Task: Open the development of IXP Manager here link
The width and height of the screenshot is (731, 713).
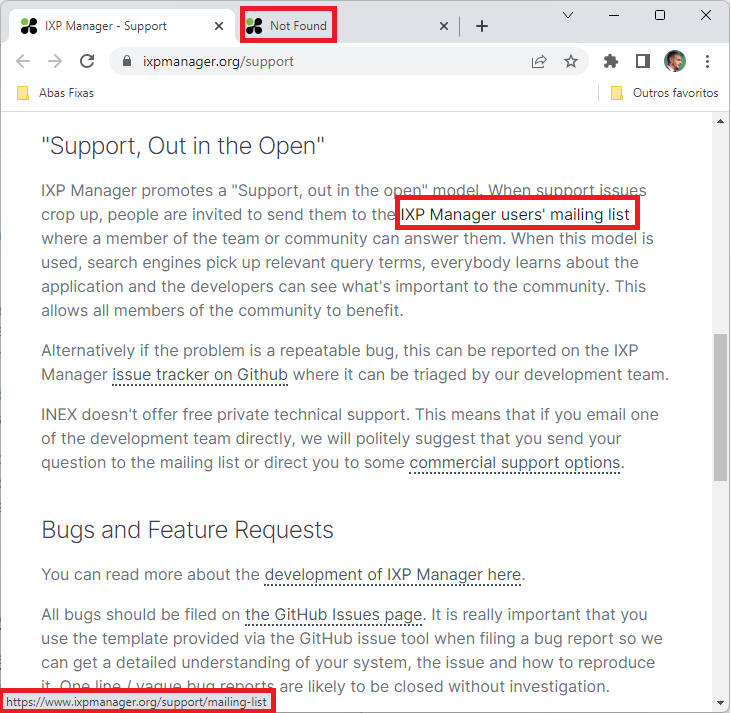Action: (x=393, y=575)
